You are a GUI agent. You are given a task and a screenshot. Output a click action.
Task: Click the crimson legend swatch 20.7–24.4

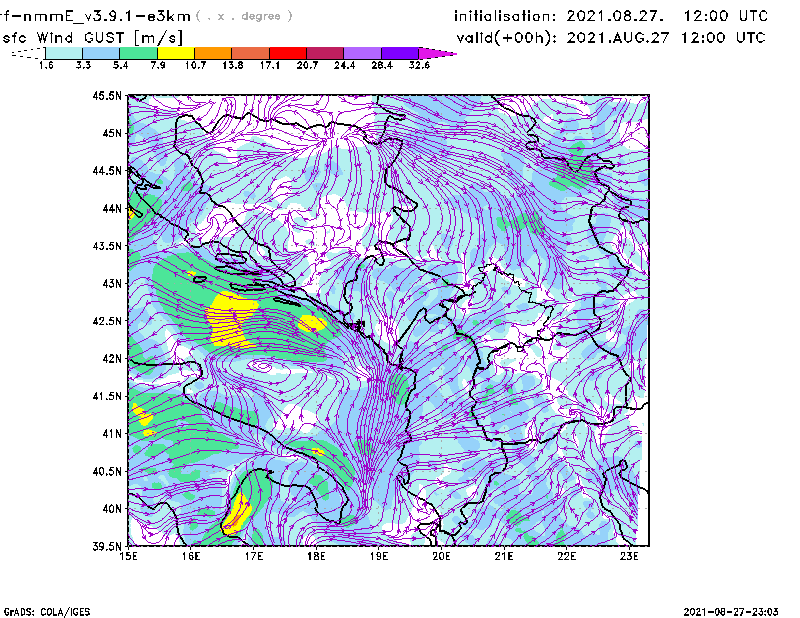coord(325,53)
